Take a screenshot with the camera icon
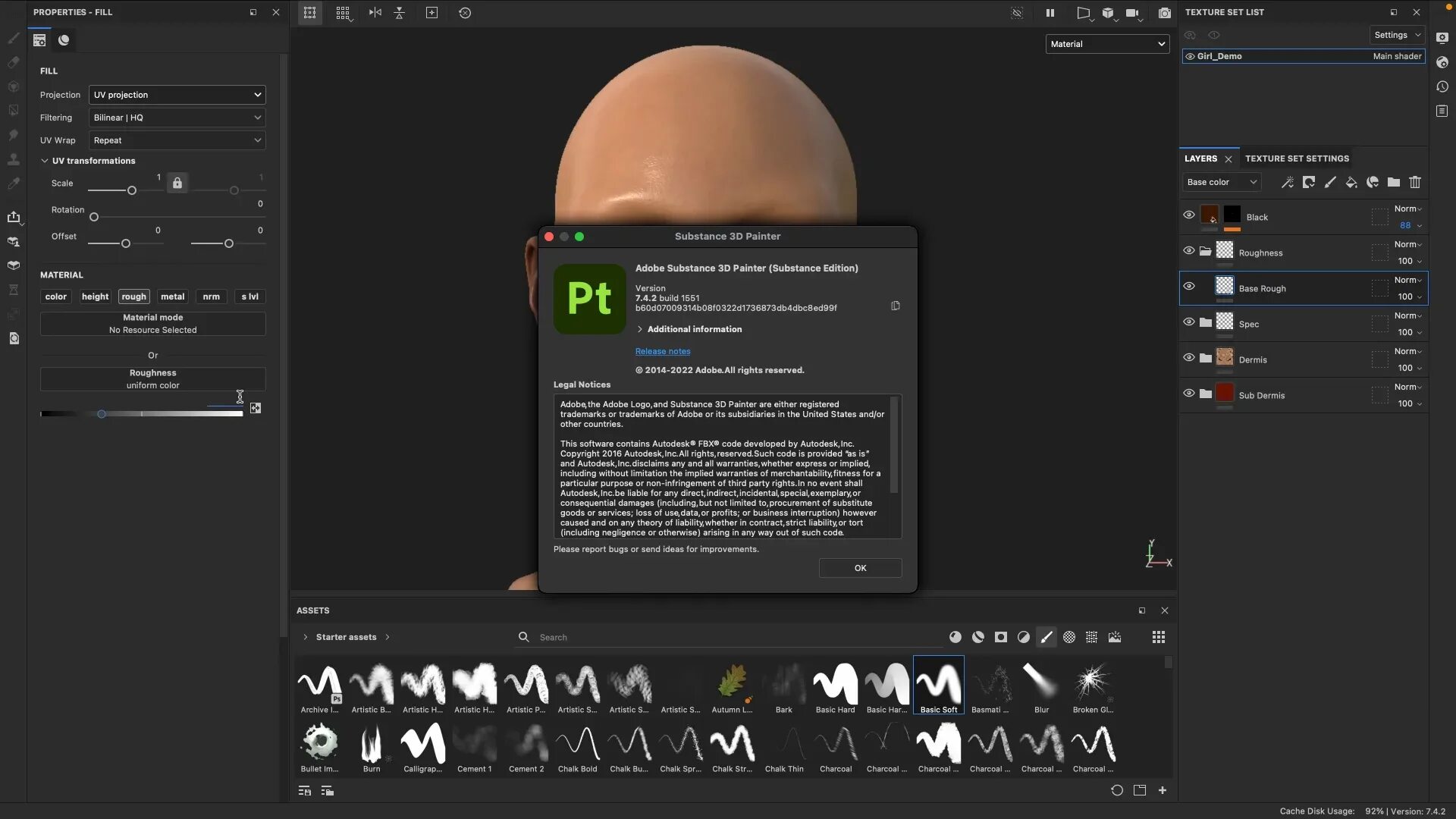The height and width of the screenshot is (819, 1456). [x=1165, y=13]
